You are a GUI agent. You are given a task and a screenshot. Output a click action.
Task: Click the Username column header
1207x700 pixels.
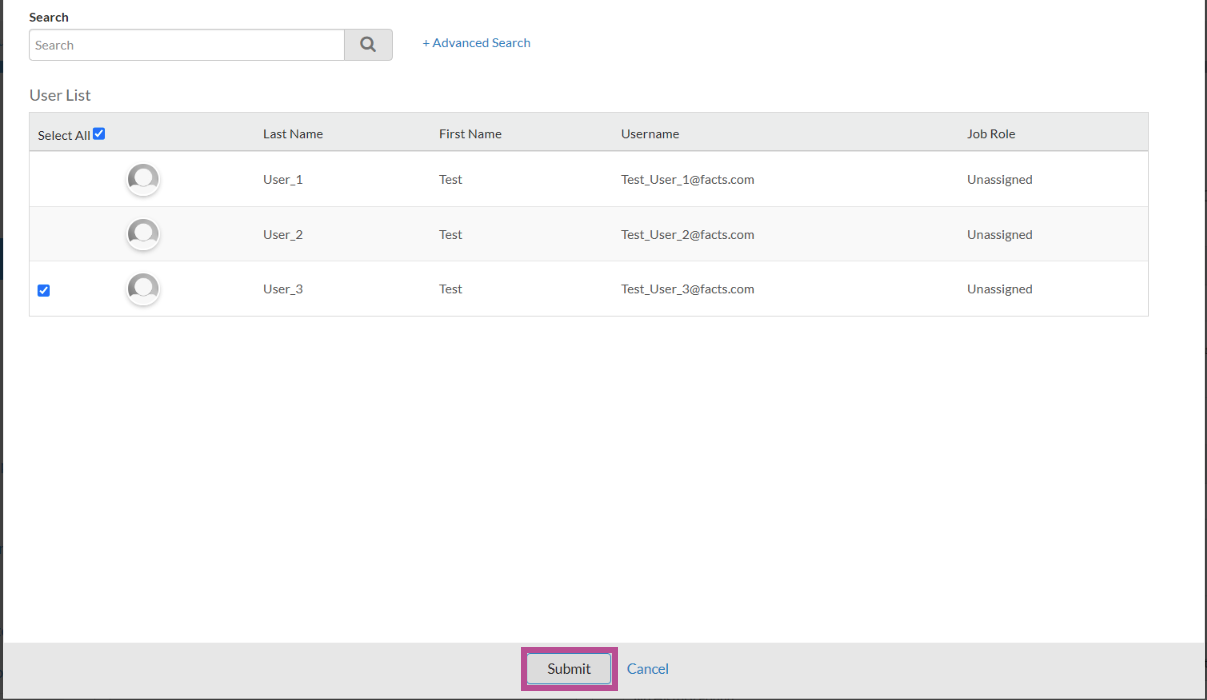pyautogui.click(x=650, y=134)
